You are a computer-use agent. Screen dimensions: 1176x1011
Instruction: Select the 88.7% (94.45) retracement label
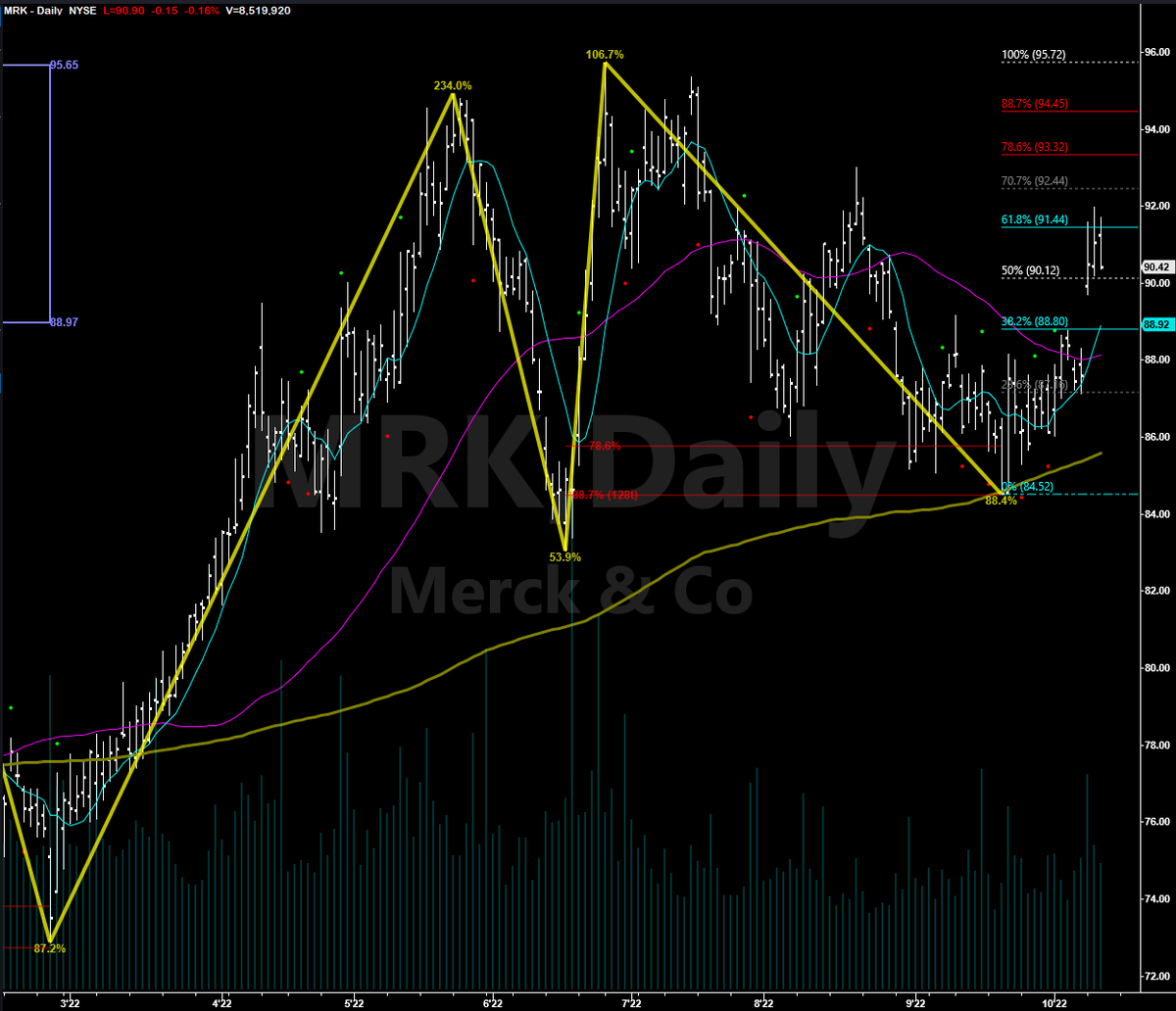tap(1035, 102)
